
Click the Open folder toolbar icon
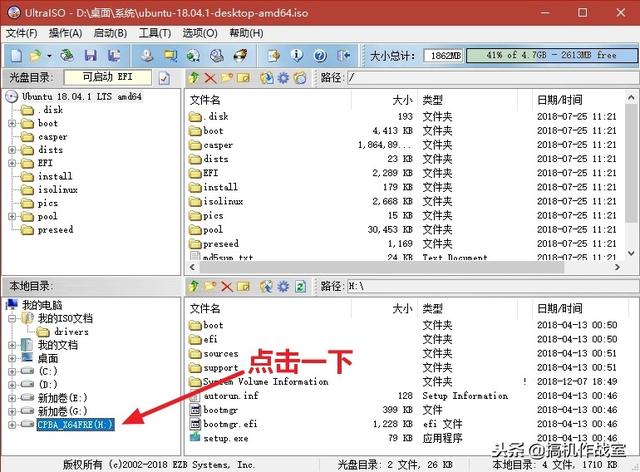pyautogui.click(x=36, y=55)
